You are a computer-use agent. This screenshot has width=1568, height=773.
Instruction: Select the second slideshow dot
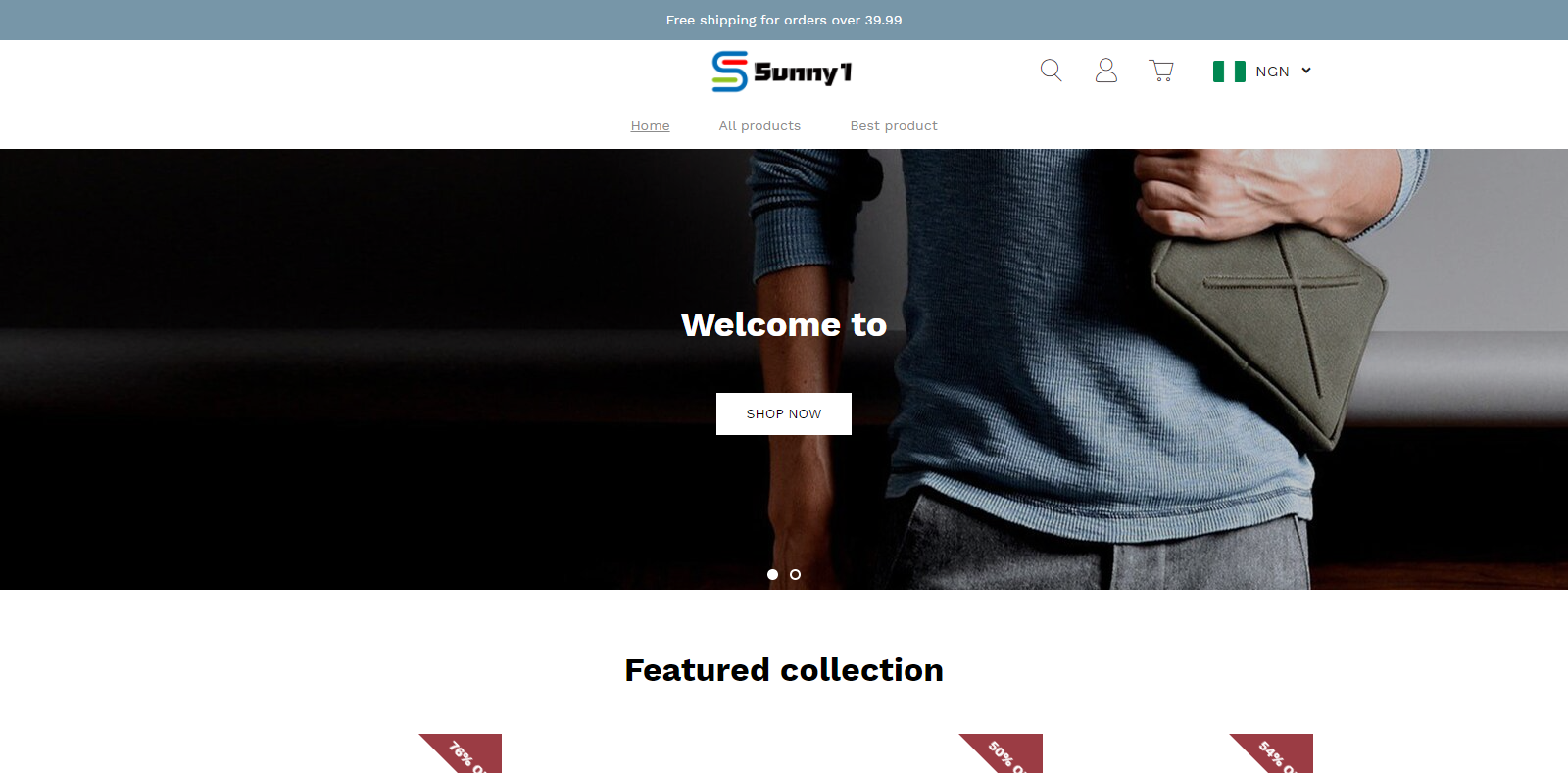pyautogui.click(x=795, y=575)
